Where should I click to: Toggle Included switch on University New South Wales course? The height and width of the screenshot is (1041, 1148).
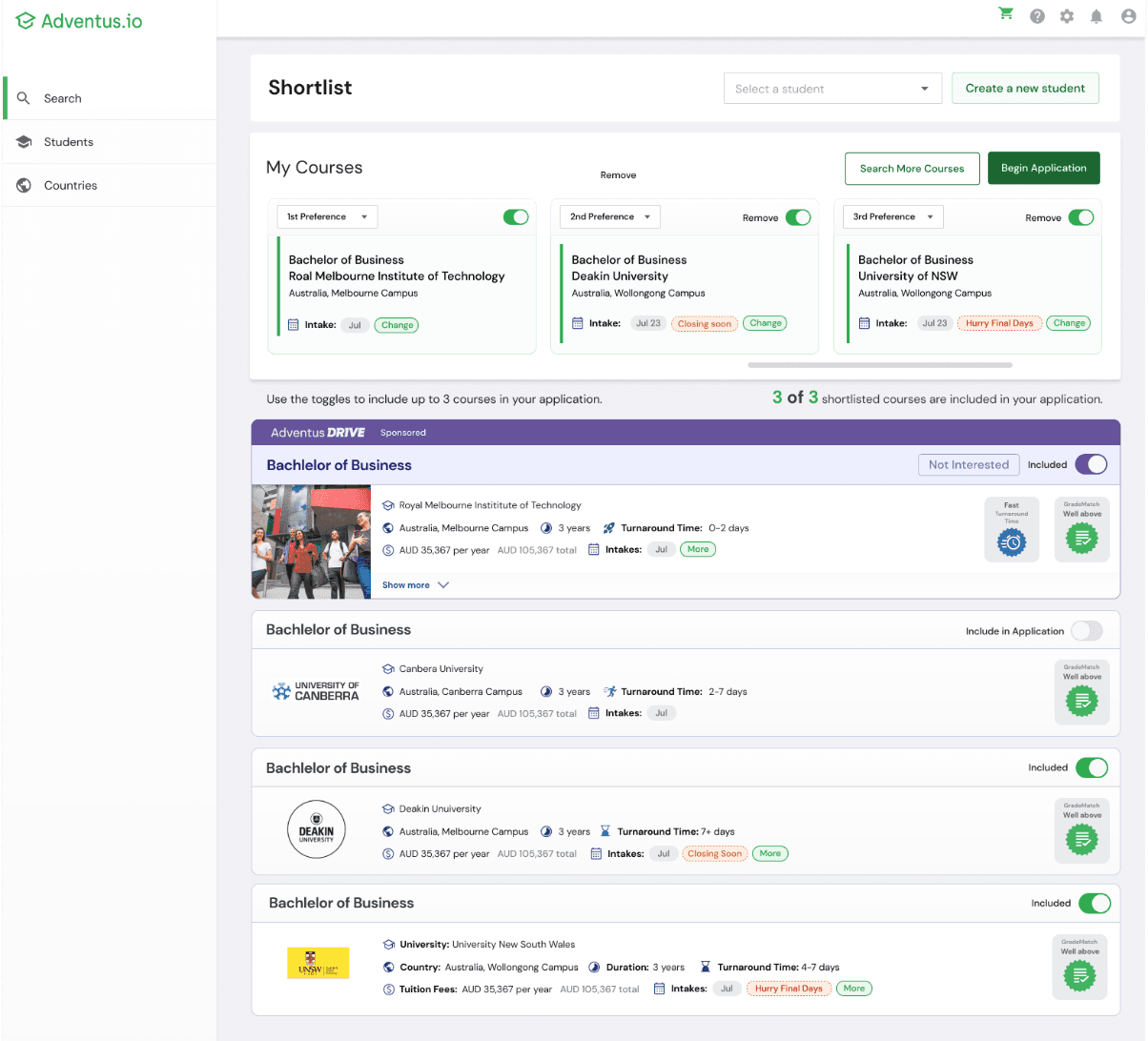[x=1095, y=903]
